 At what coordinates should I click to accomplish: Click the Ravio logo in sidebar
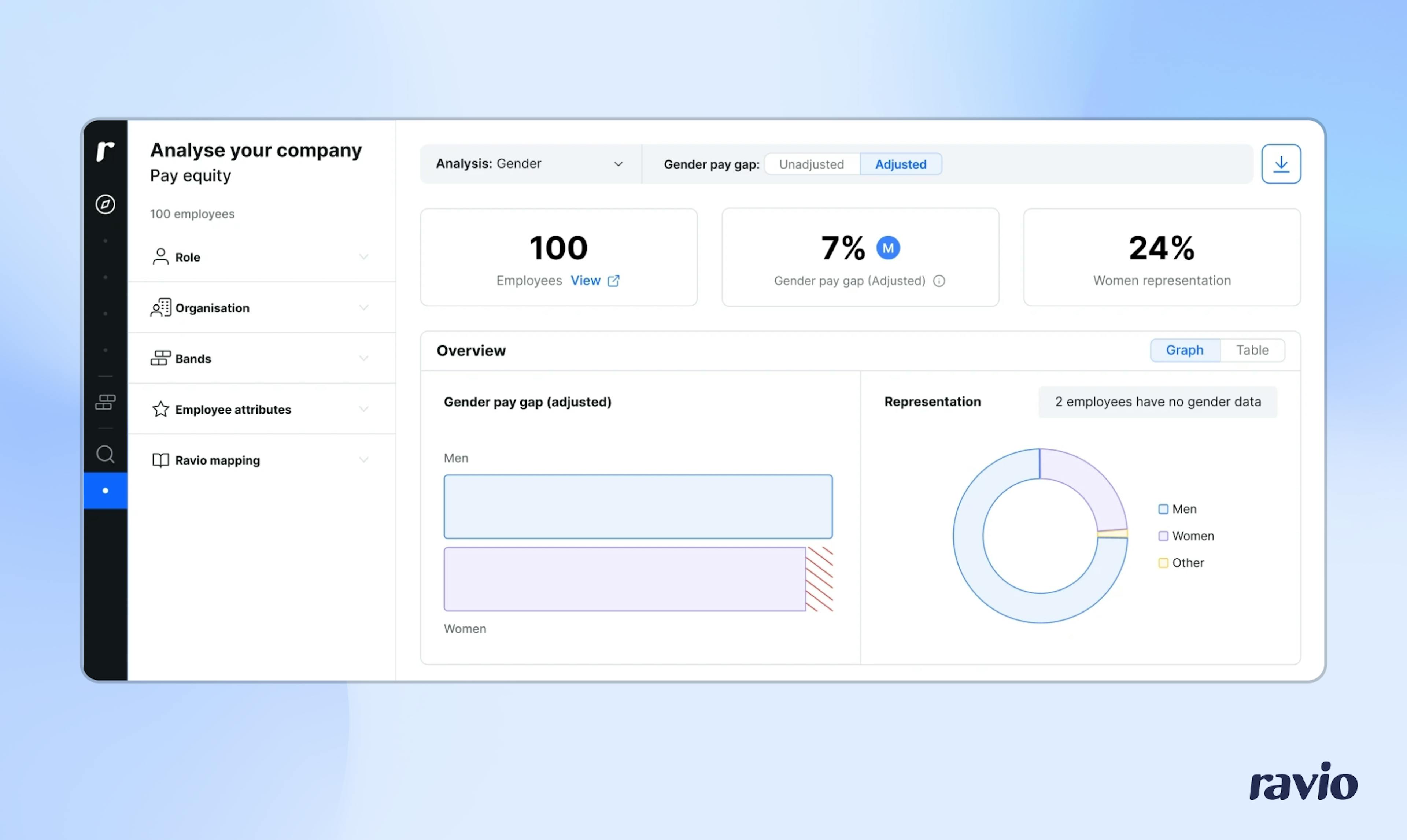point(105,151)
